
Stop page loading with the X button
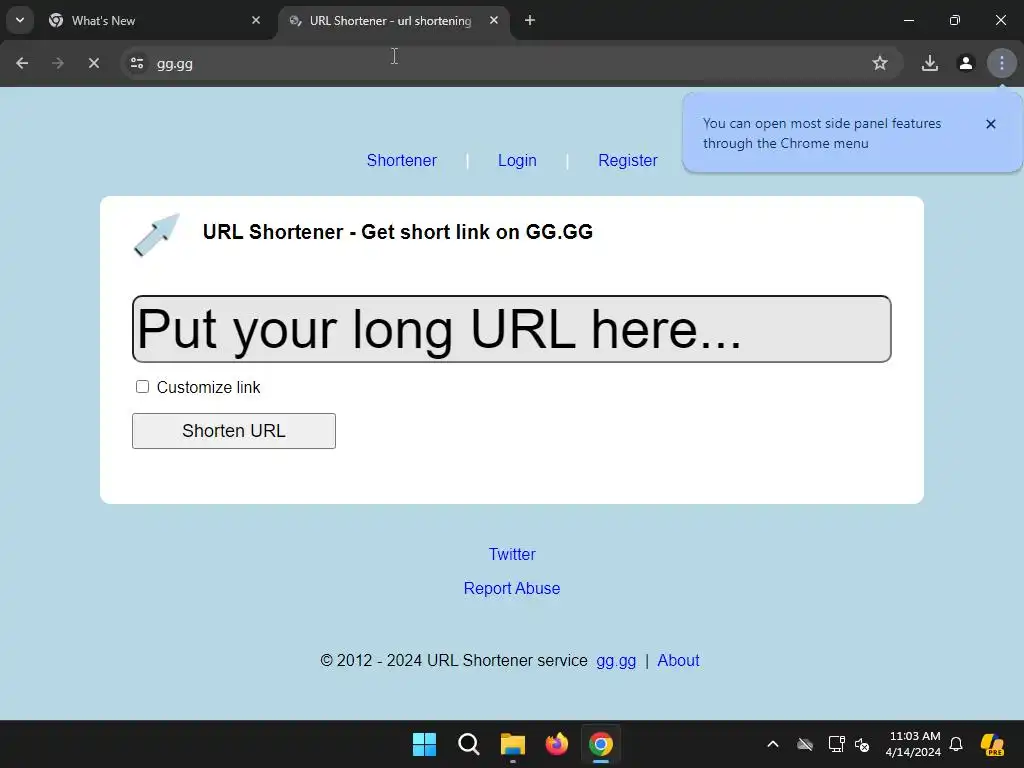coord(94,63)
